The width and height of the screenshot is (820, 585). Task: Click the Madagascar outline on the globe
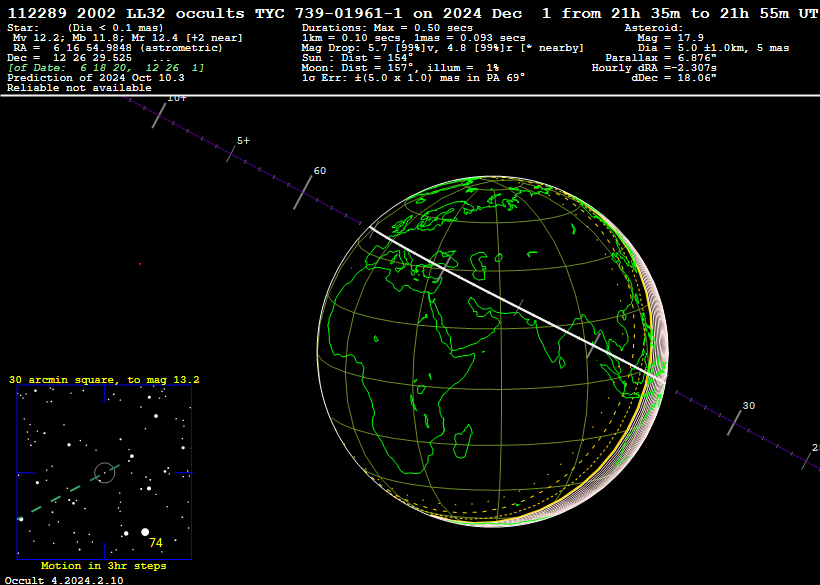click(463, 441)
